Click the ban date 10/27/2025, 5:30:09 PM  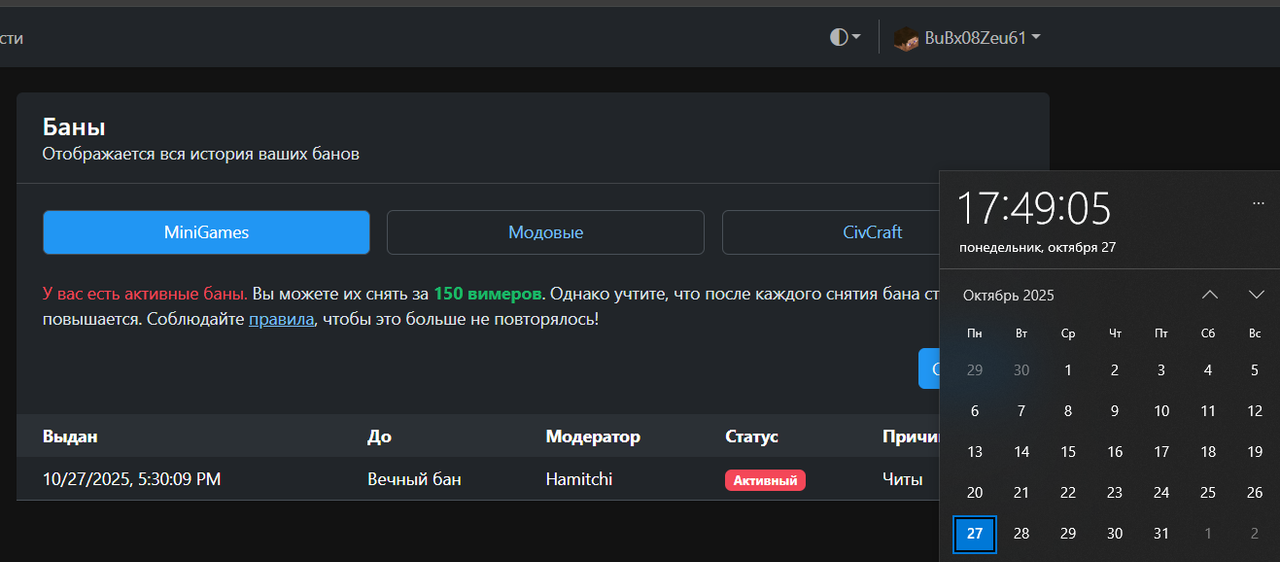click(132, 479)
